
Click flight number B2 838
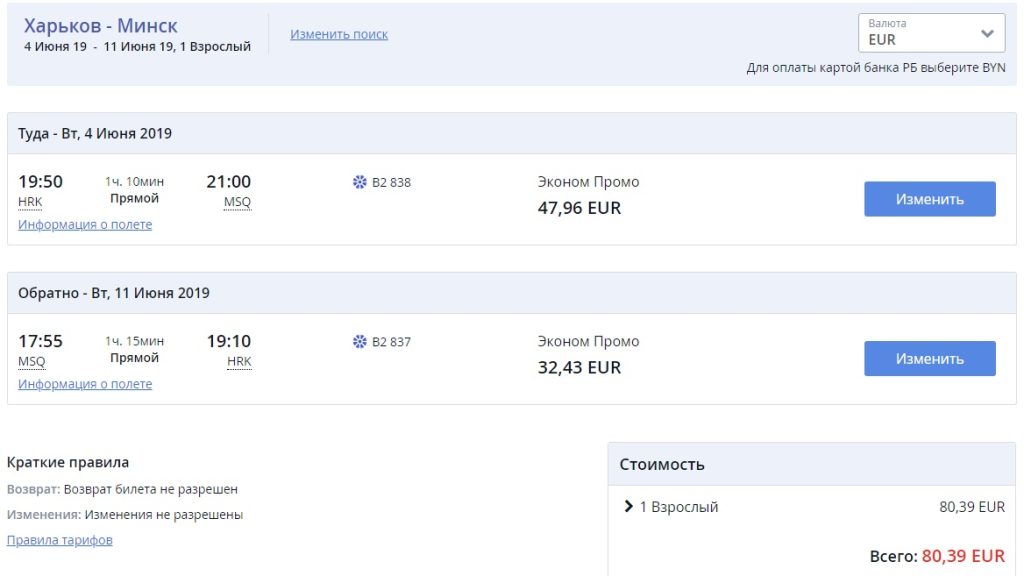click(x=391, y=182)
